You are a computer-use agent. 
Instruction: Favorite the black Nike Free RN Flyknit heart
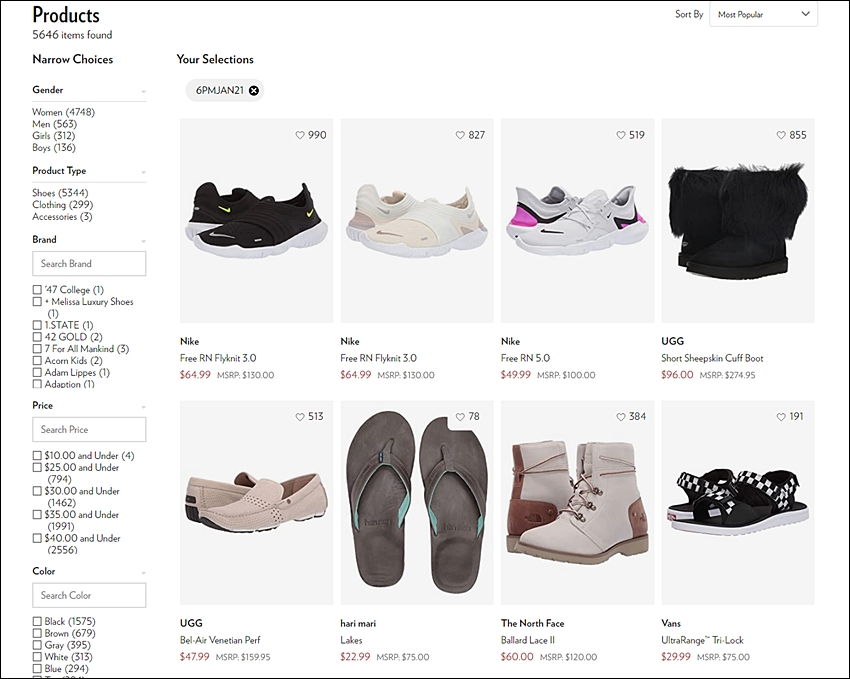[301, 135]
